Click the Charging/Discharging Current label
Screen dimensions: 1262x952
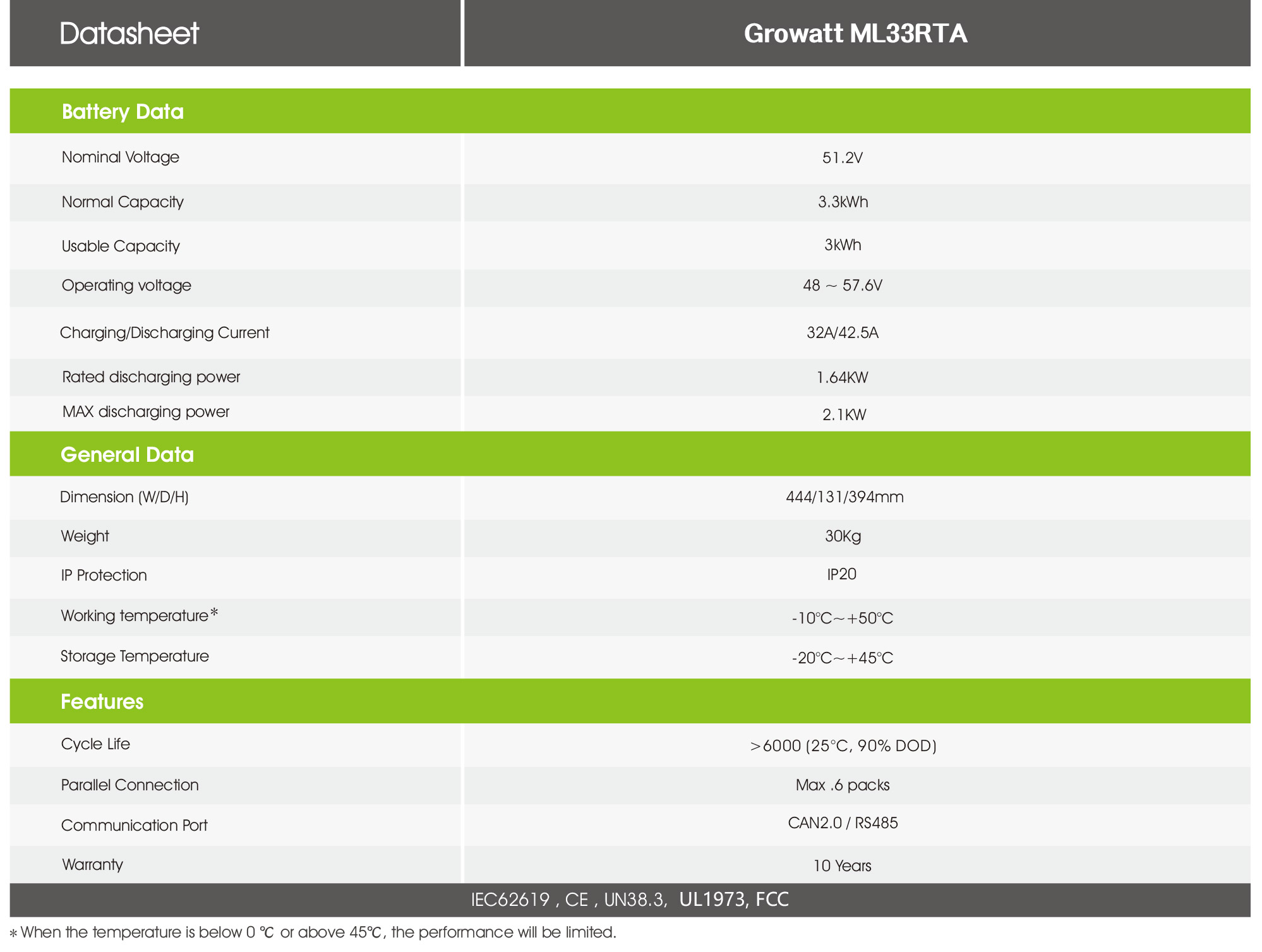[164, 333]
